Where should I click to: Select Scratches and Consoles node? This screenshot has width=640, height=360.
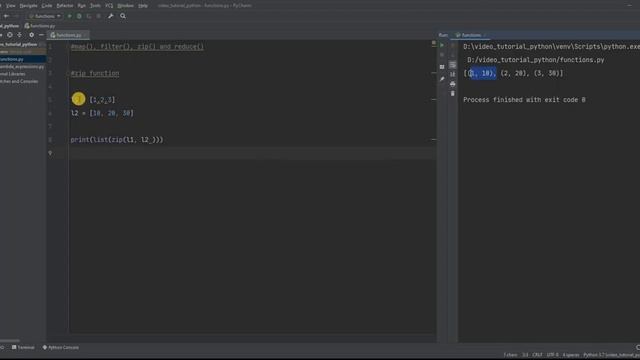click(19, 81)
